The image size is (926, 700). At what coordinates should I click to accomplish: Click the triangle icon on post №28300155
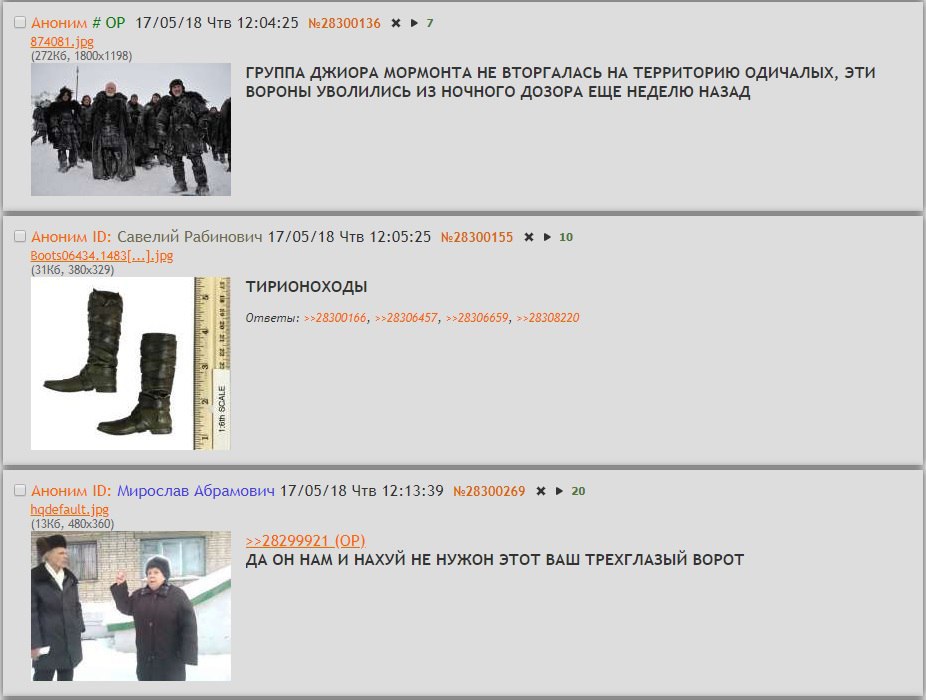point(547,237)
